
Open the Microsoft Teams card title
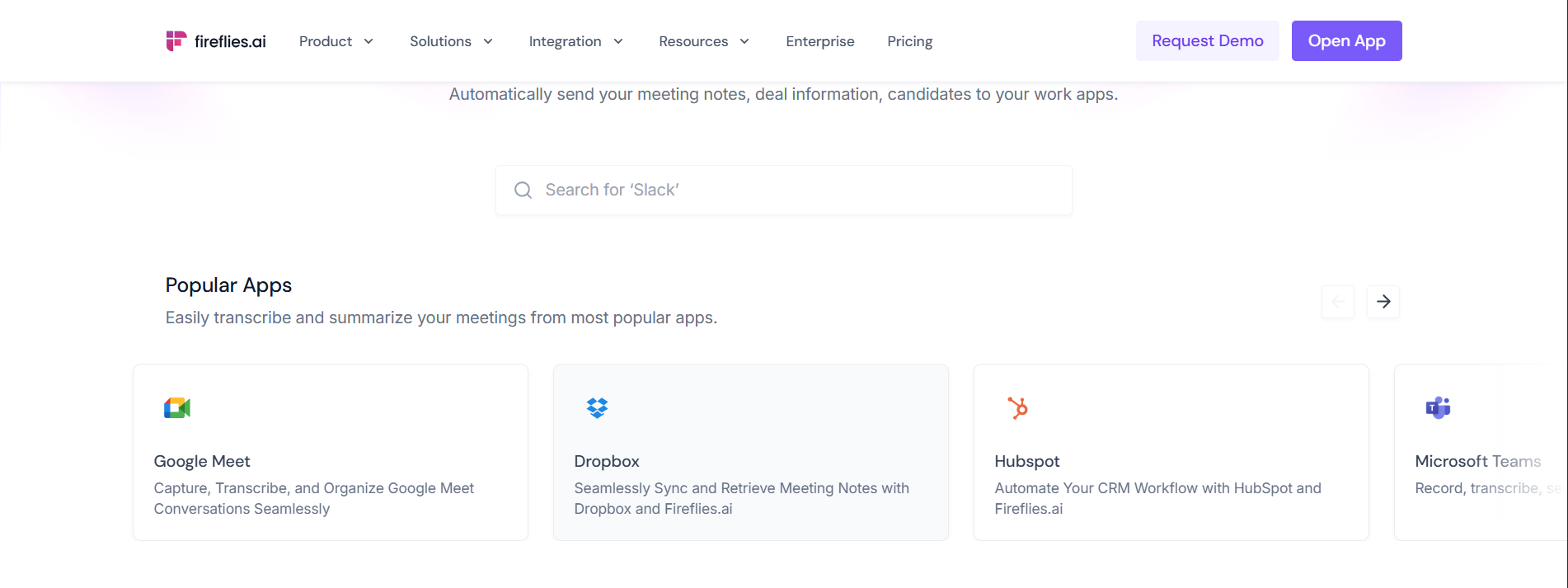[x=1478, y=461]
